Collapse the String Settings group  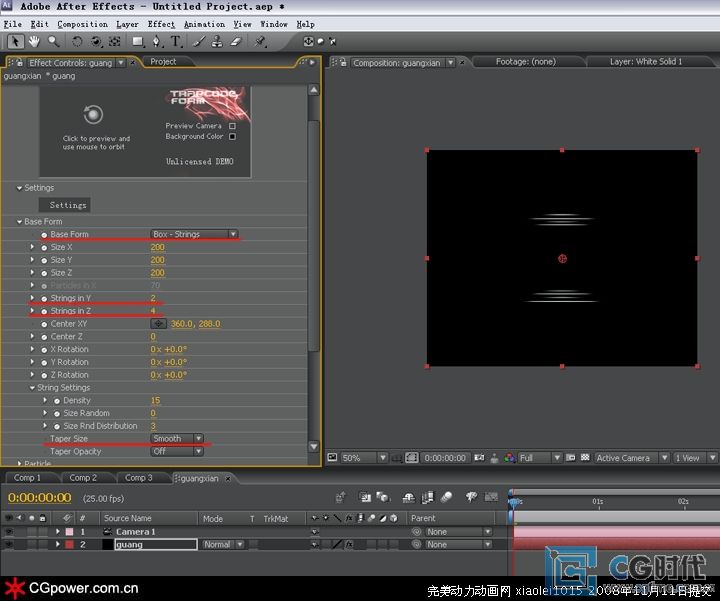(32, 388)
